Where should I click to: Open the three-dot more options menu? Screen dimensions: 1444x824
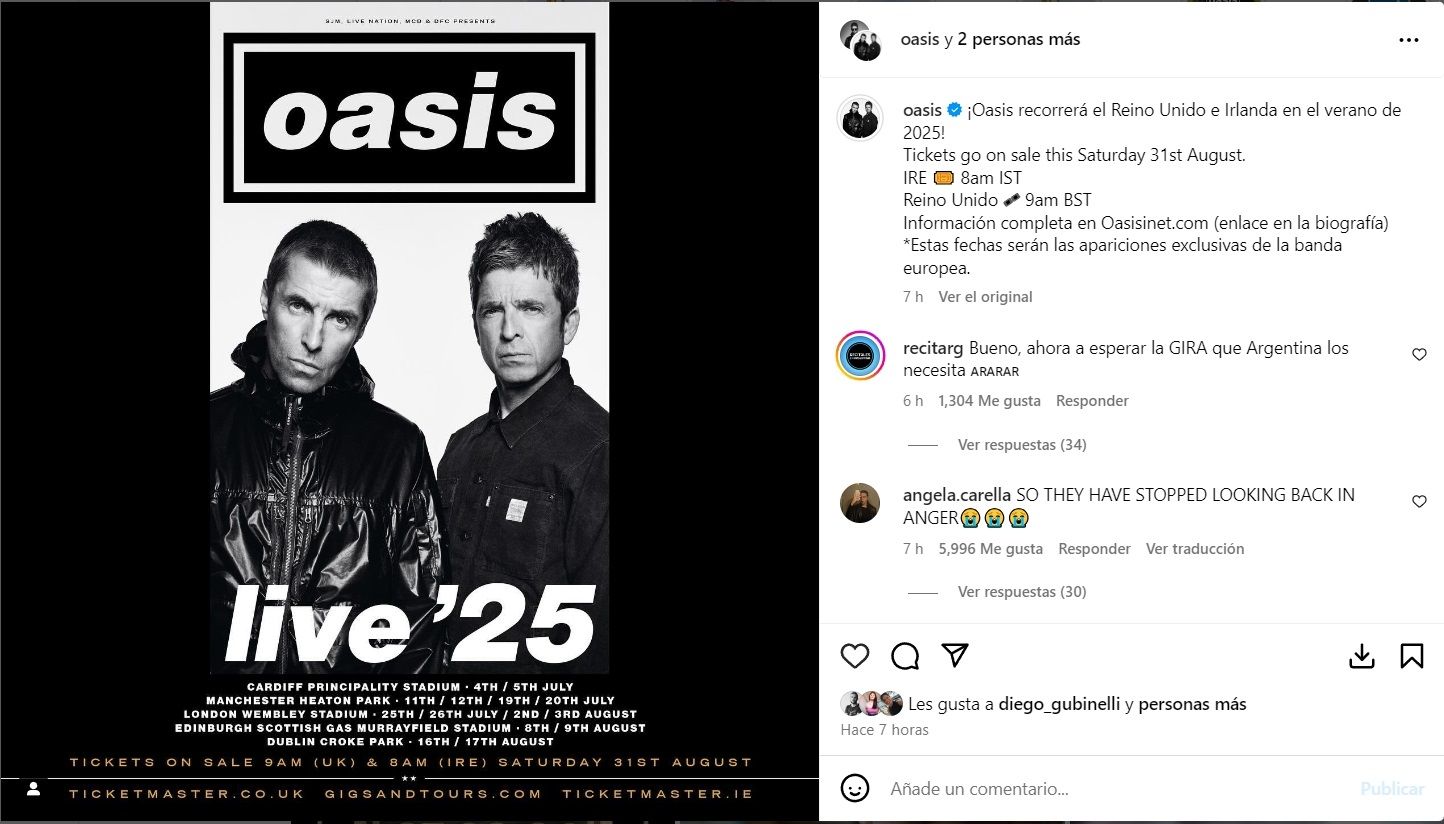(x=1409, y=40)
